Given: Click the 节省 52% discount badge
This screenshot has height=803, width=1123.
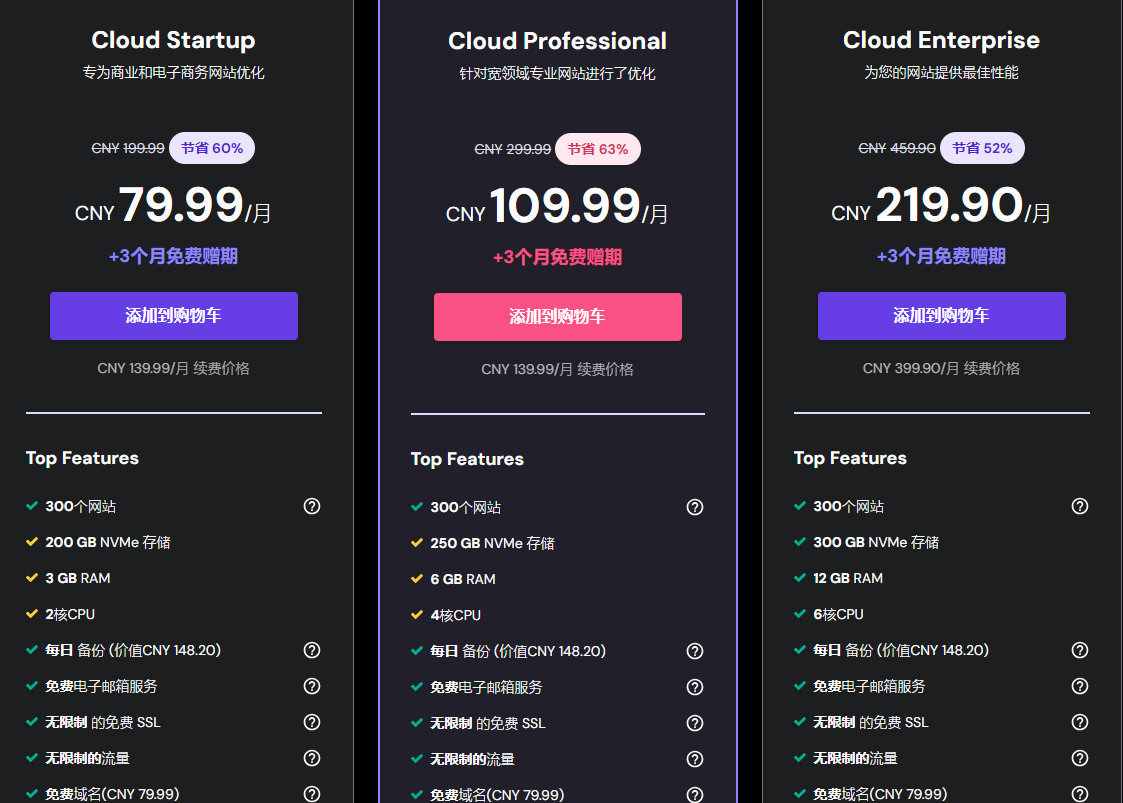Looking at the screenshot, I should click(982, 148).
